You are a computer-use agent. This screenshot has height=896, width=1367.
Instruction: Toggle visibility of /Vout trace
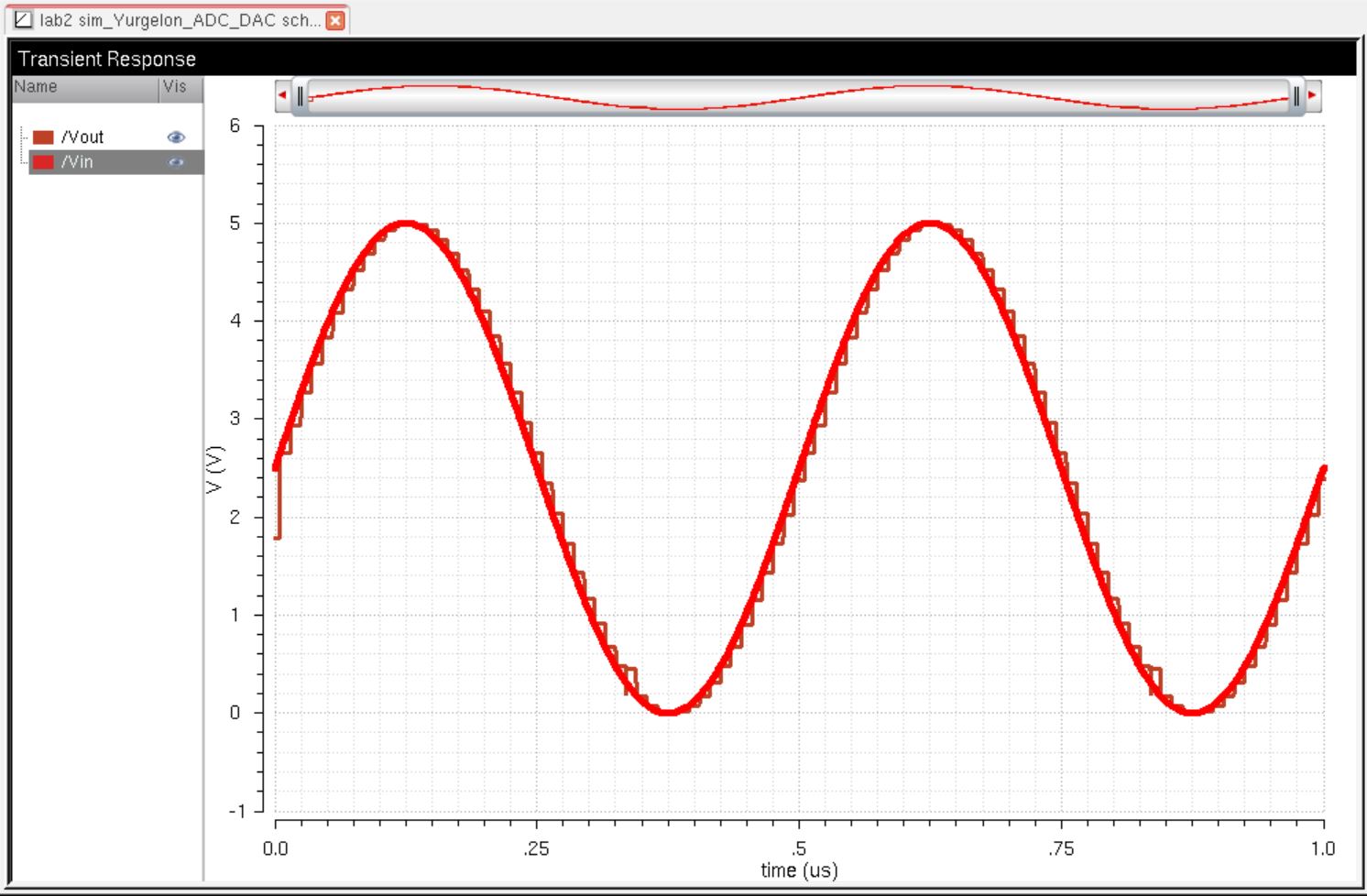click(176, 137)
